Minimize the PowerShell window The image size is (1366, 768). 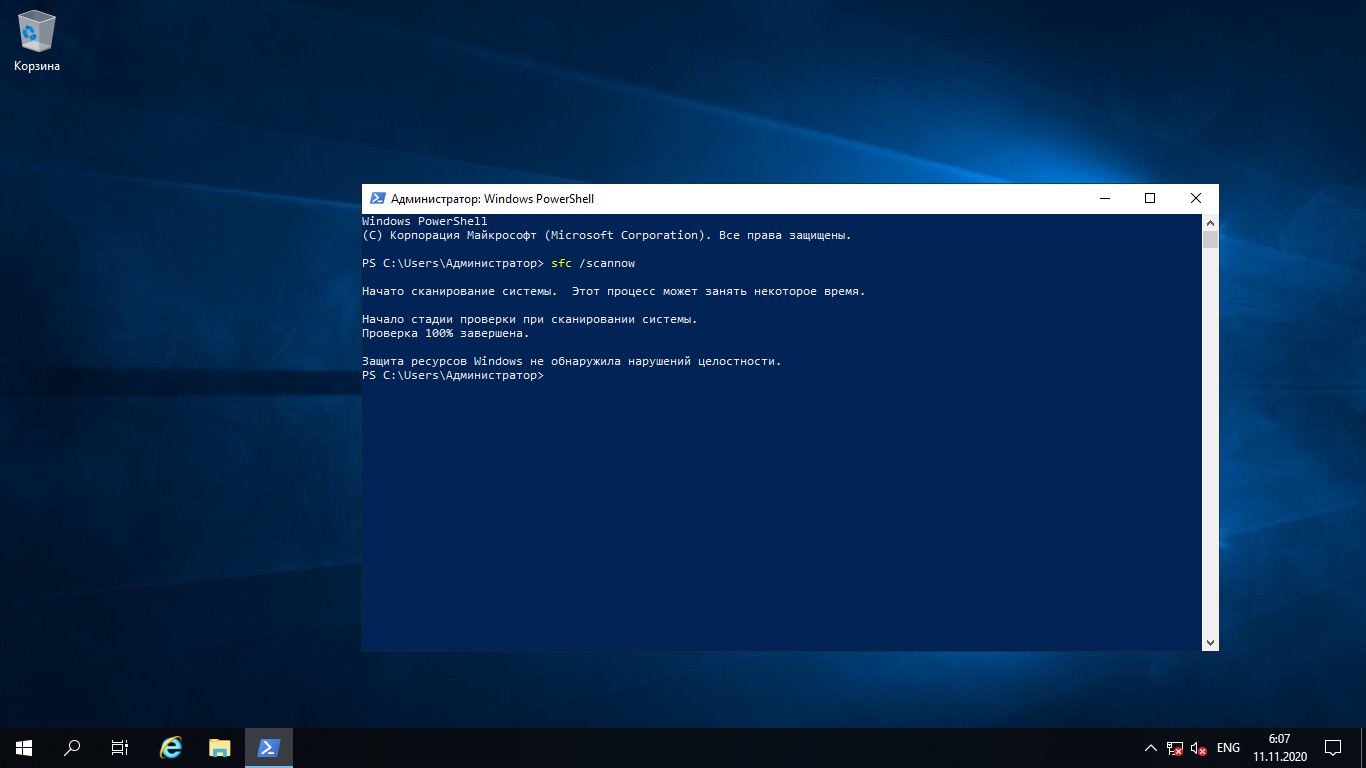tap(1104, 198)
